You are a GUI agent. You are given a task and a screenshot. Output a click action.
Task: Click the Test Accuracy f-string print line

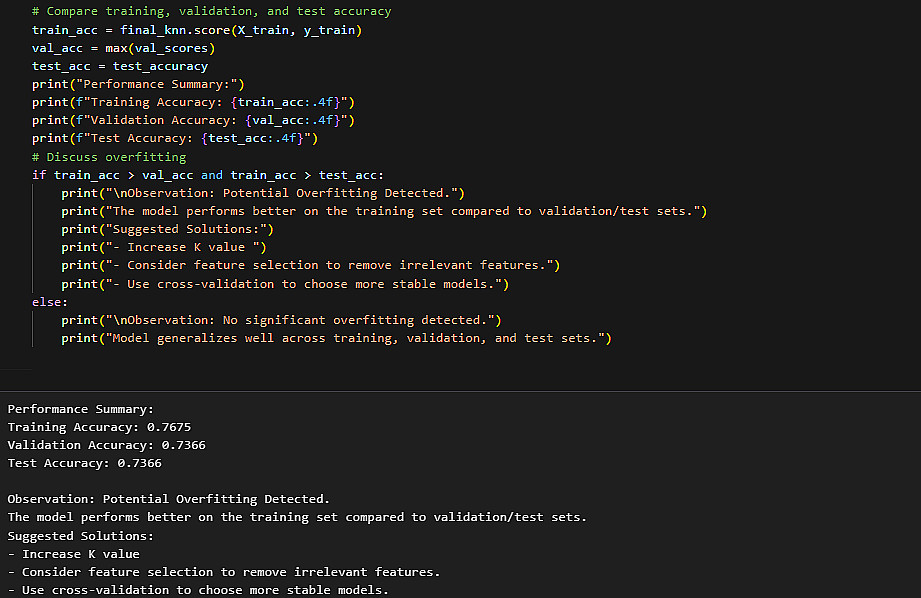point(174,138)
